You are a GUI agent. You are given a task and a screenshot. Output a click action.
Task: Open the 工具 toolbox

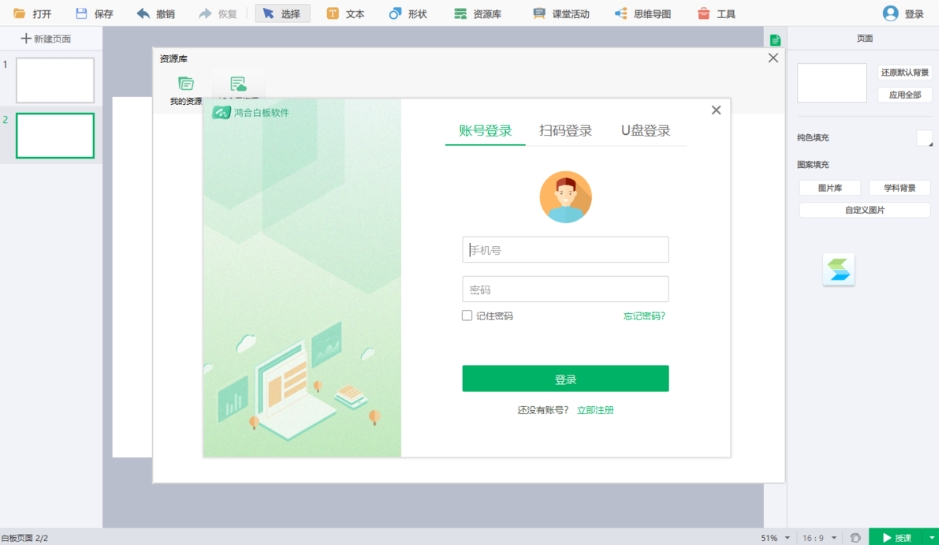pyautogui.click(x=716, y=13)
